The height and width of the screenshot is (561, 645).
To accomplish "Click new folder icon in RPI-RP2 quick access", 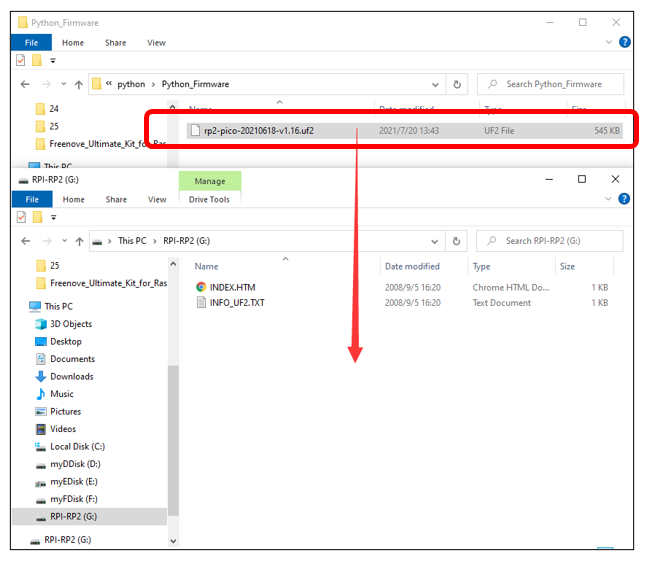I will (x=37, y=217).
